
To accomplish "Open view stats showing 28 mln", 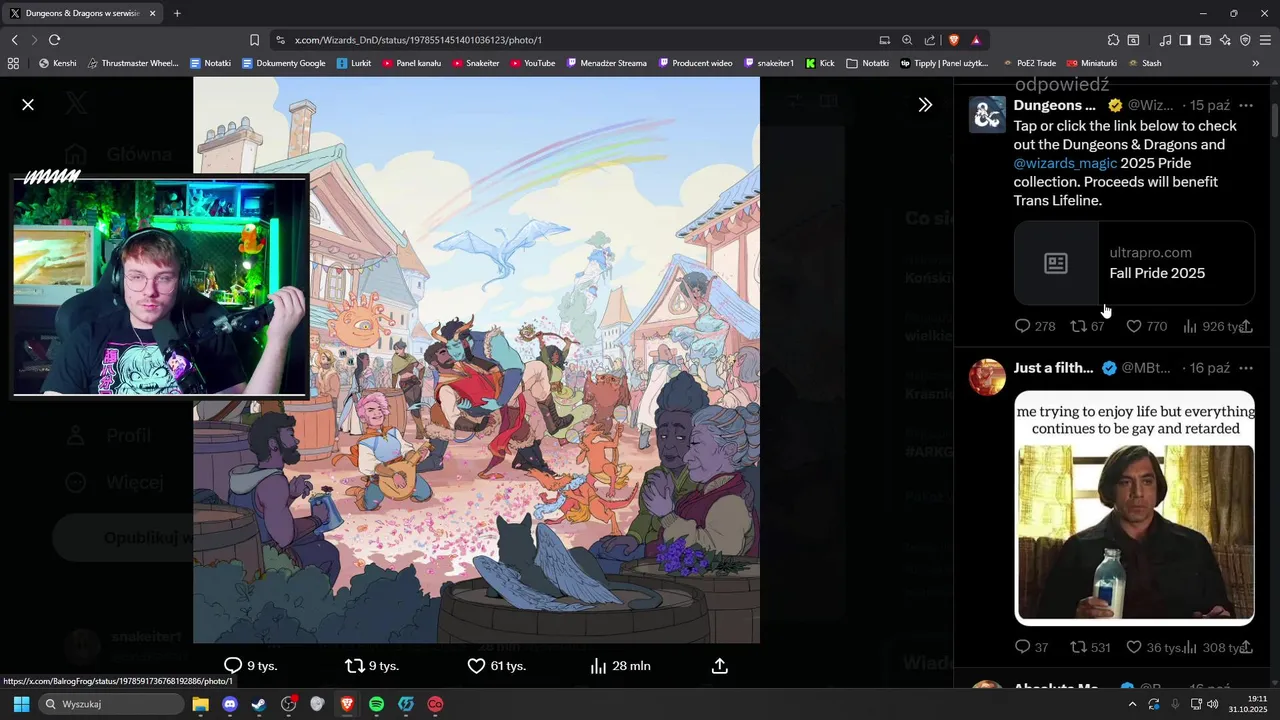I will (x=621, y=666).
